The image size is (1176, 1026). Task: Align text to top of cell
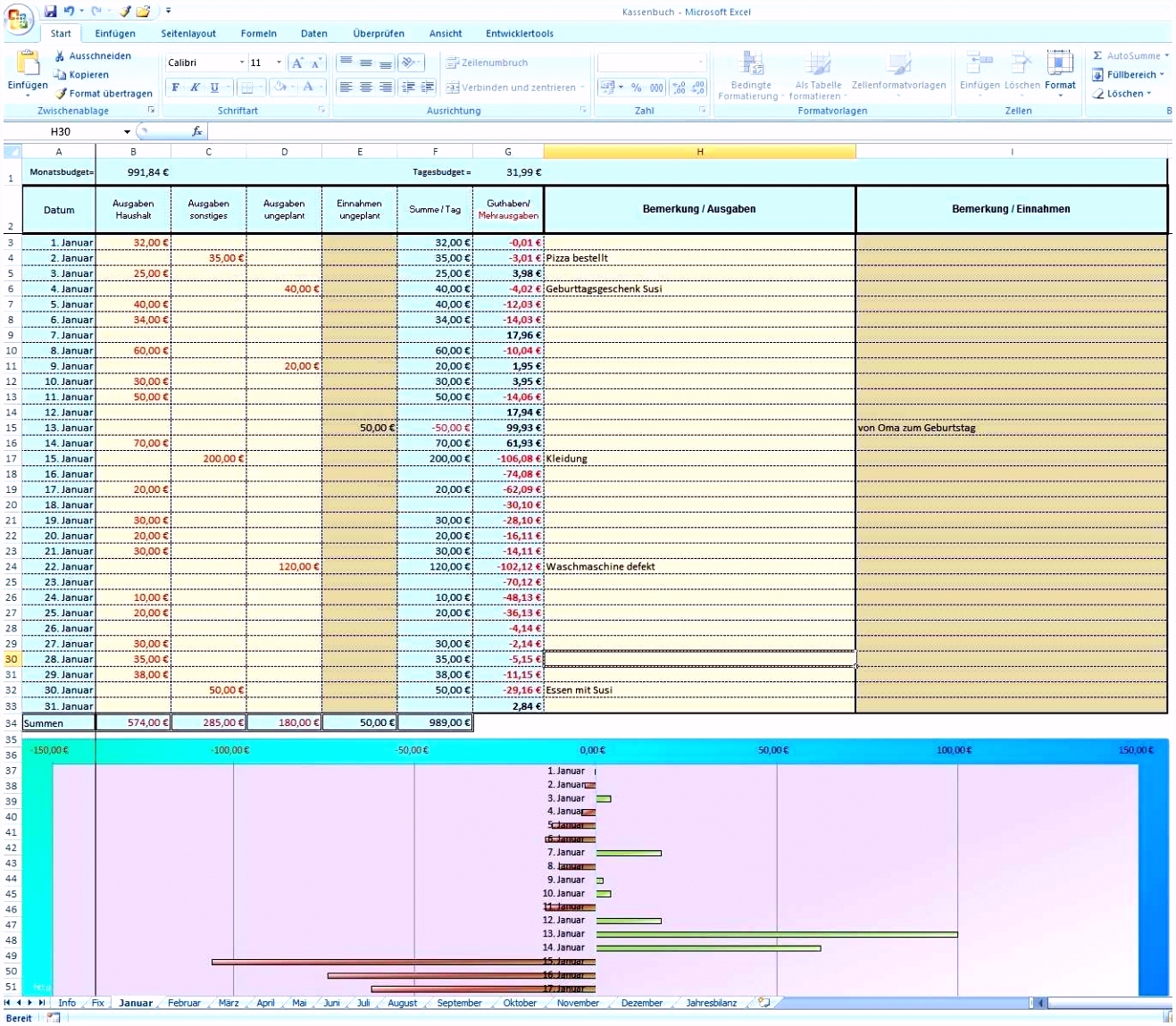pyautogui.click(x=346, y=63)
